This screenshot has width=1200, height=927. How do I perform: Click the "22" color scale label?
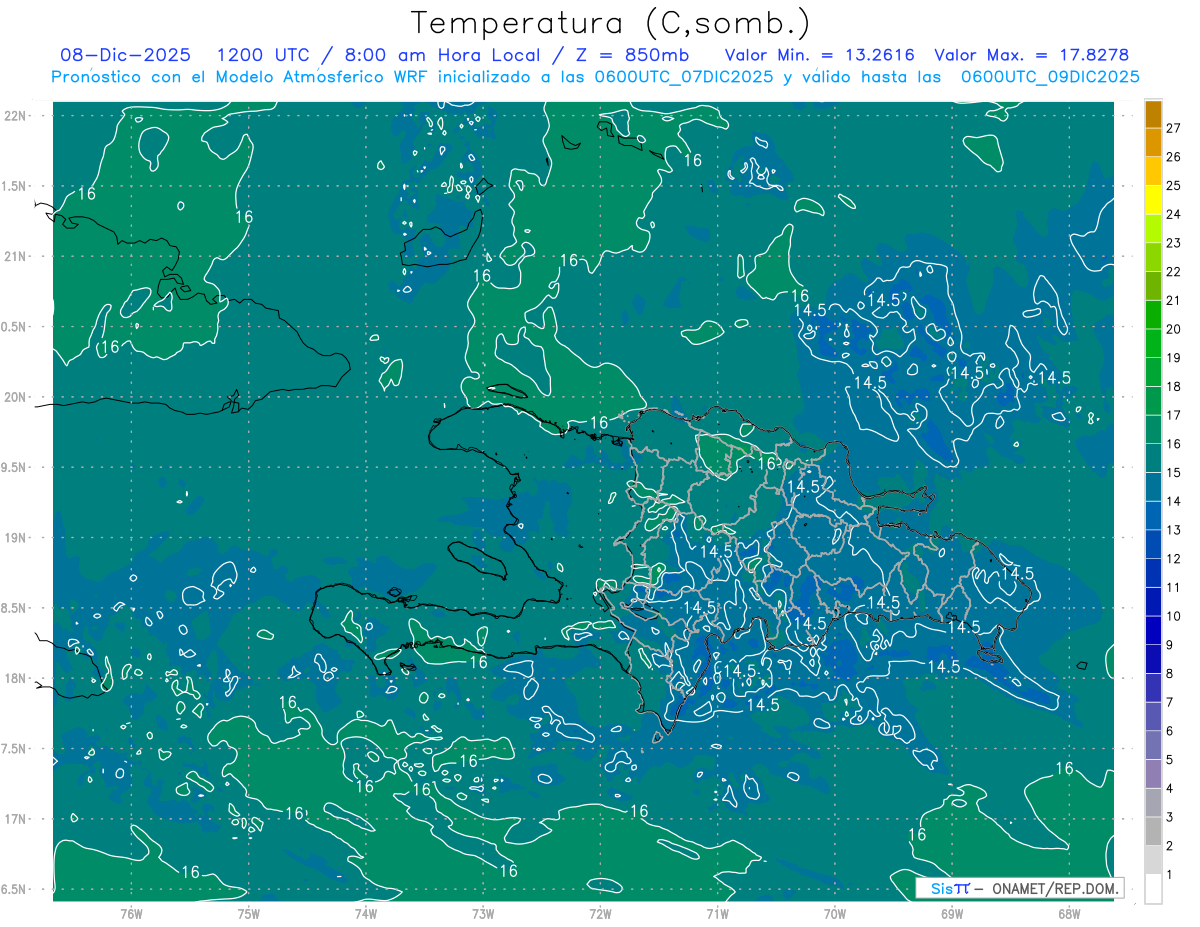click(1173, 272)
